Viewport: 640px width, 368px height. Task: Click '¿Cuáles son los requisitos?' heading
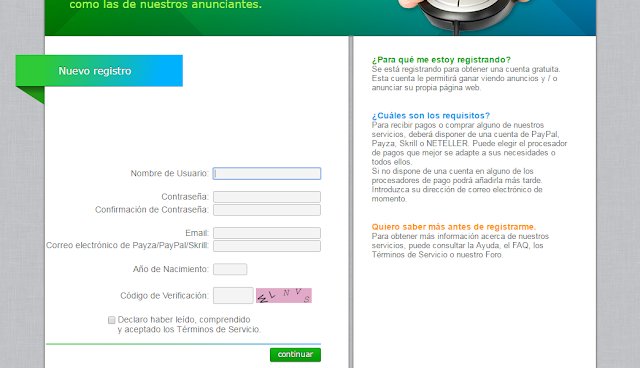pyautogui.click(x=431, y=115)
